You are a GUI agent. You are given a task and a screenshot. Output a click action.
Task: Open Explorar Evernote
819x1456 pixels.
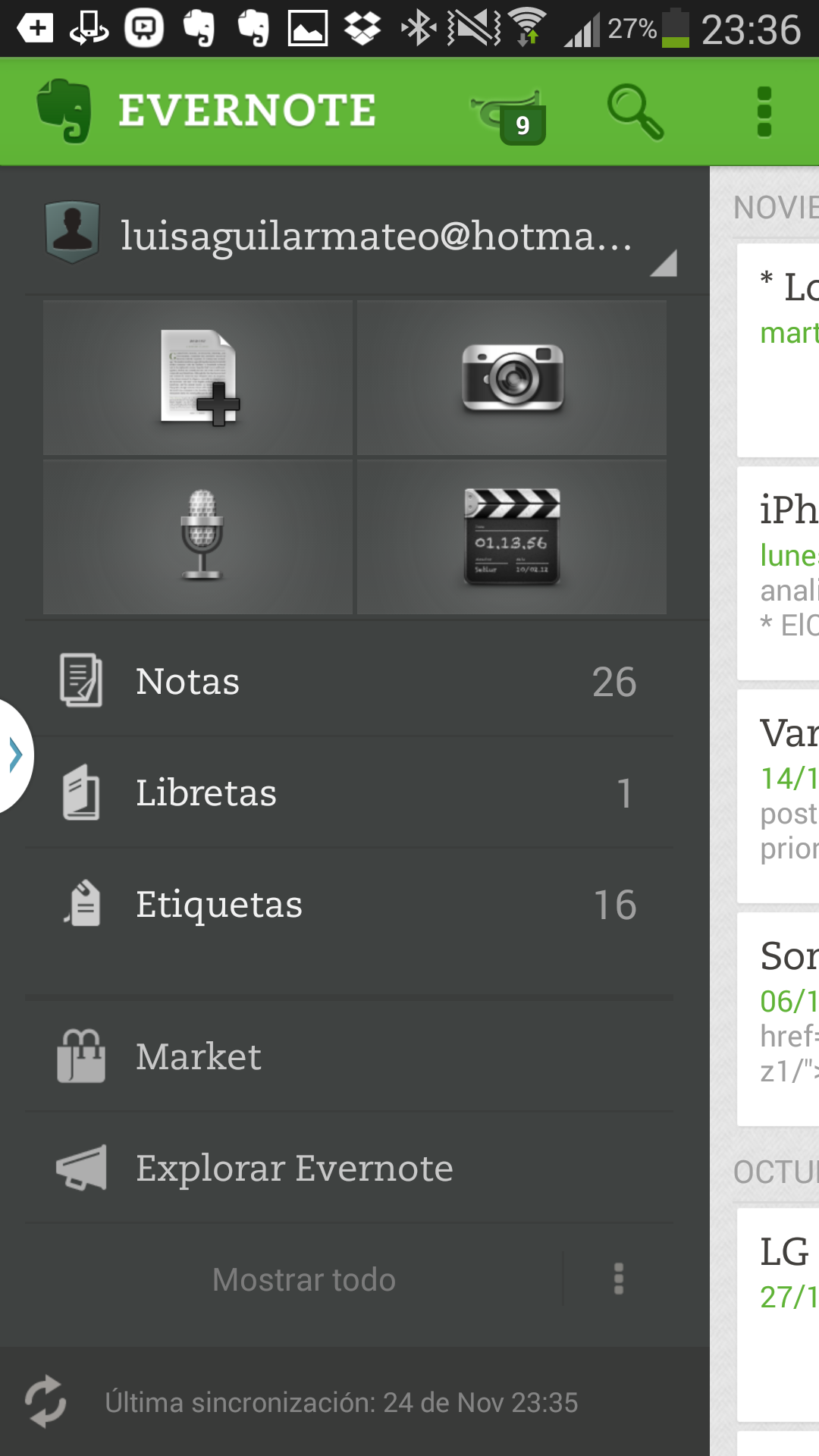(349, 1168)
